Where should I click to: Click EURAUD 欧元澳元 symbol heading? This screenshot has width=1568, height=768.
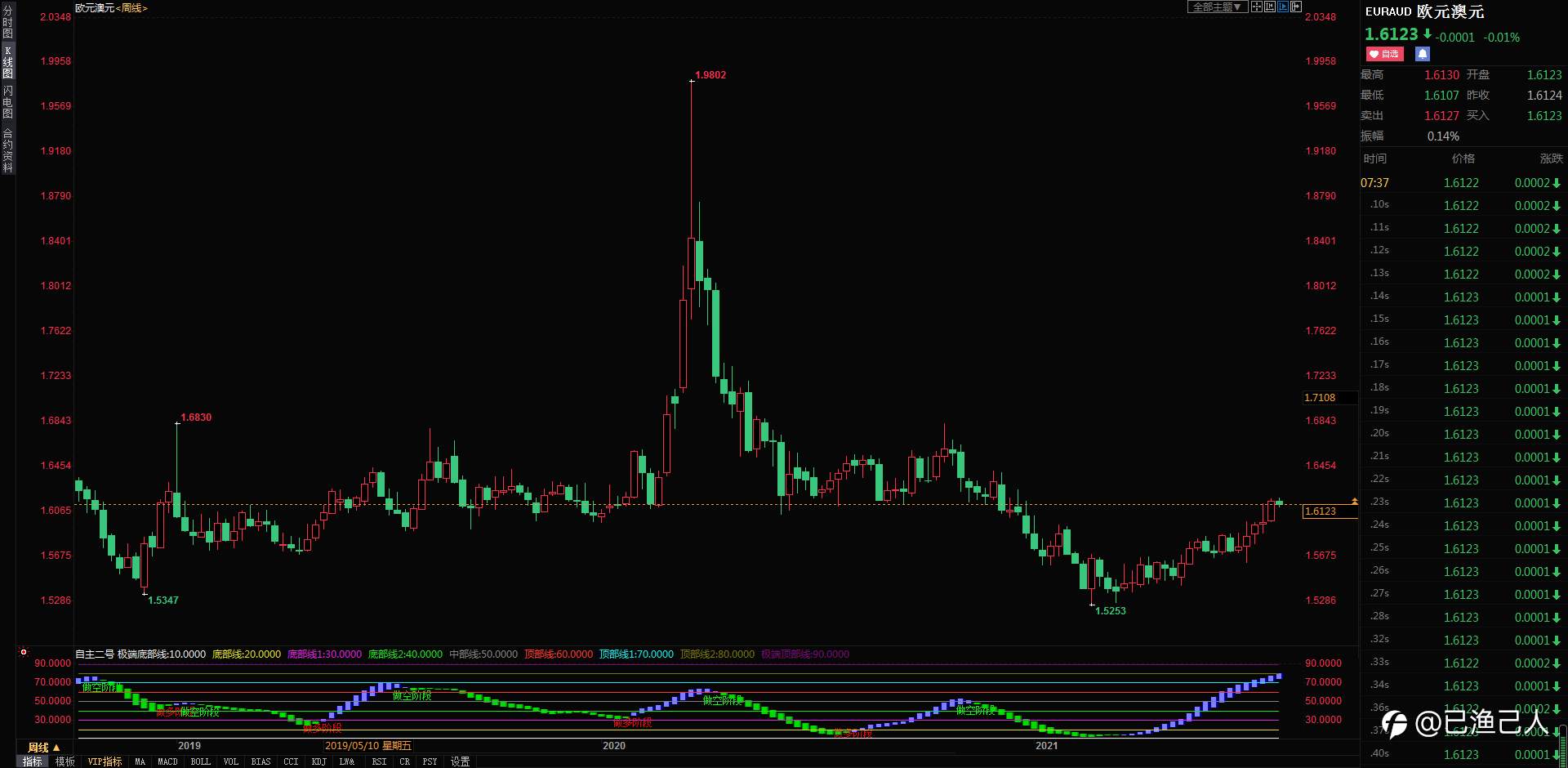[1424, 12]
